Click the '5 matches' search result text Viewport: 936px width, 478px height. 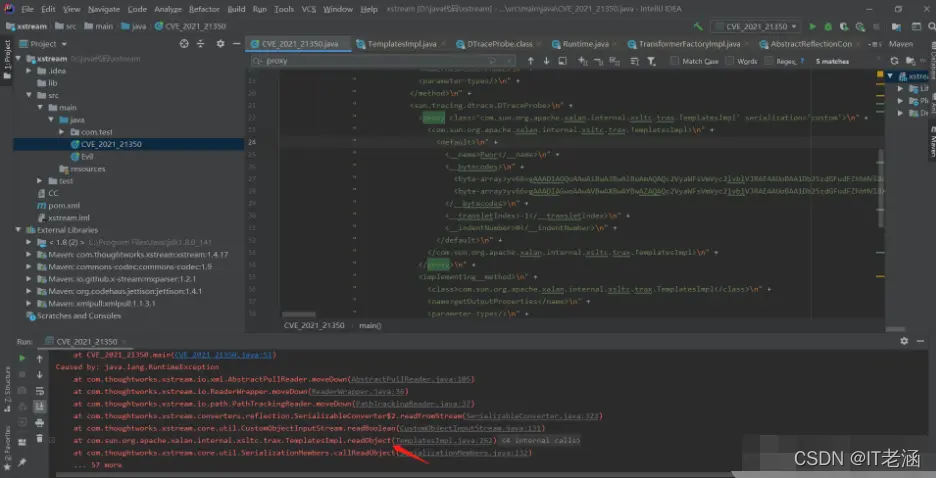832,61
